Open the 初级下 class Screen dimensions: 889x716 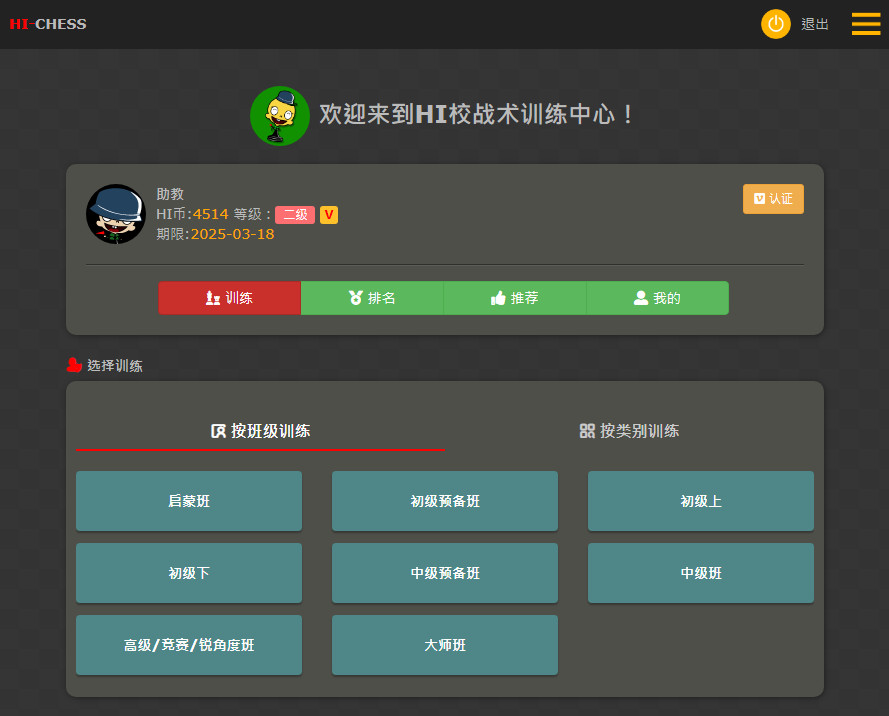coord(189,573)
